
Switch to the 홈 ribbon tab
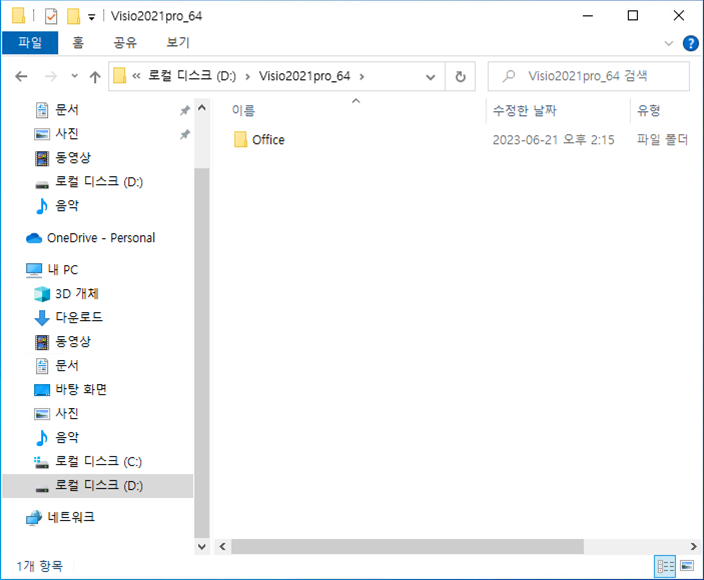78,43
